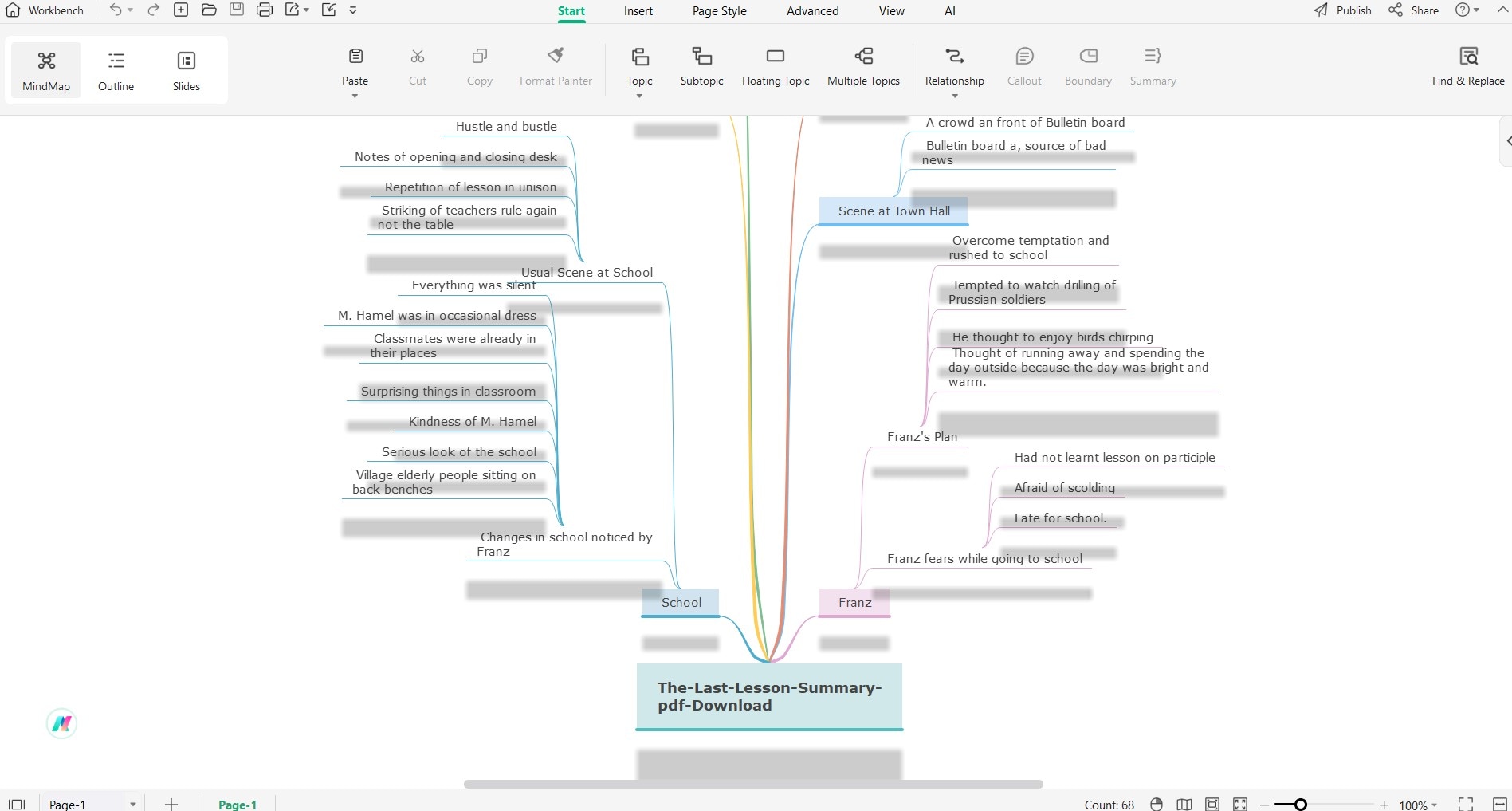This screenshot has width=1512, height=811.
Task: Open the export options dropdown arrow
Action: pyautogui.click(x=306, y=10)
